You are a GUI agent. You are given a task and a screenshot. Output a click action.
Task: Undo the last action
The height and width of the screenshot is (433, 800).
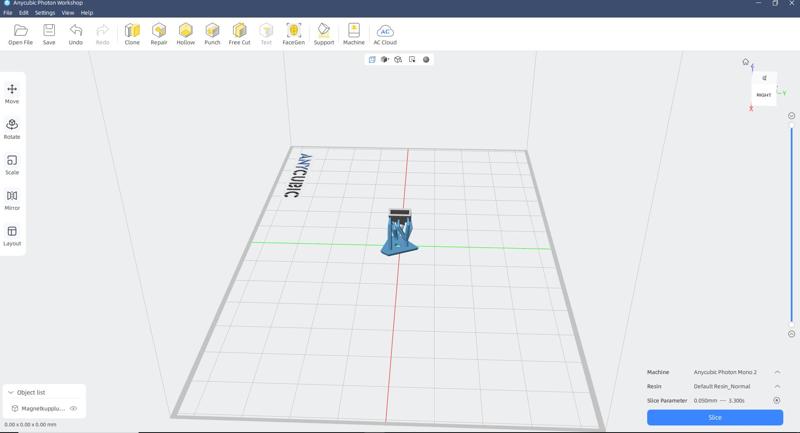(x=76, y=34)
